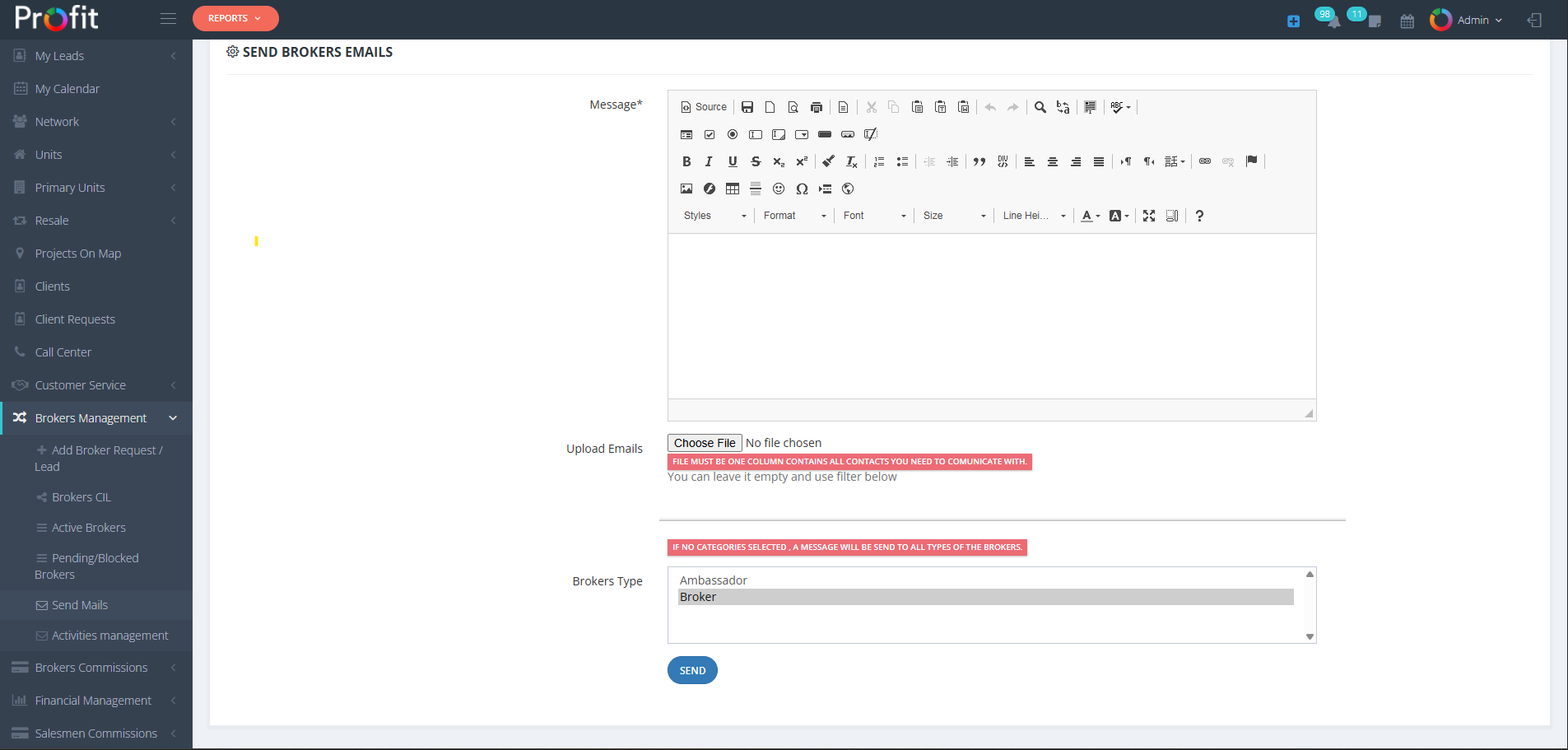Viewport: 1568px width, 750px height.
Task: Toggle italic formatting in the editor
Action: (x=709, y=161)
